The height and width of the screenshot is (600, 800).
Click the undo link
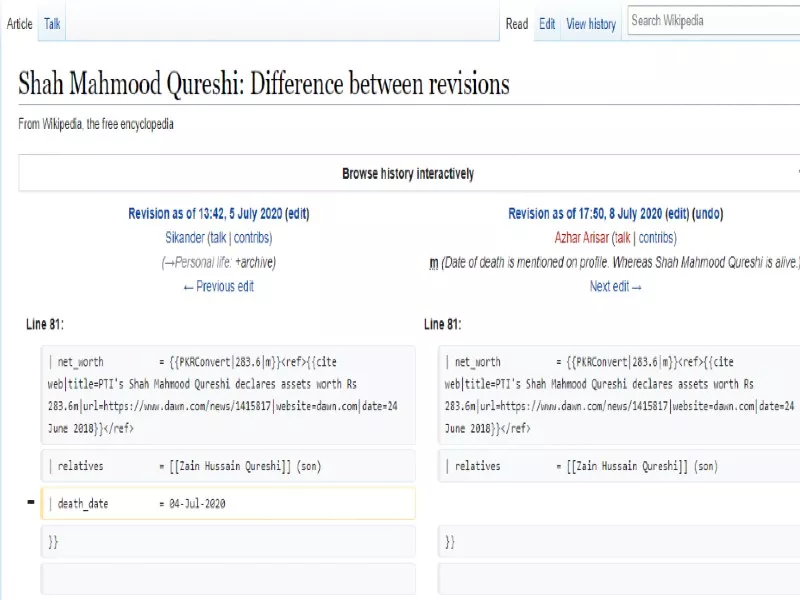pyautogui.click(x=708, y=213)
